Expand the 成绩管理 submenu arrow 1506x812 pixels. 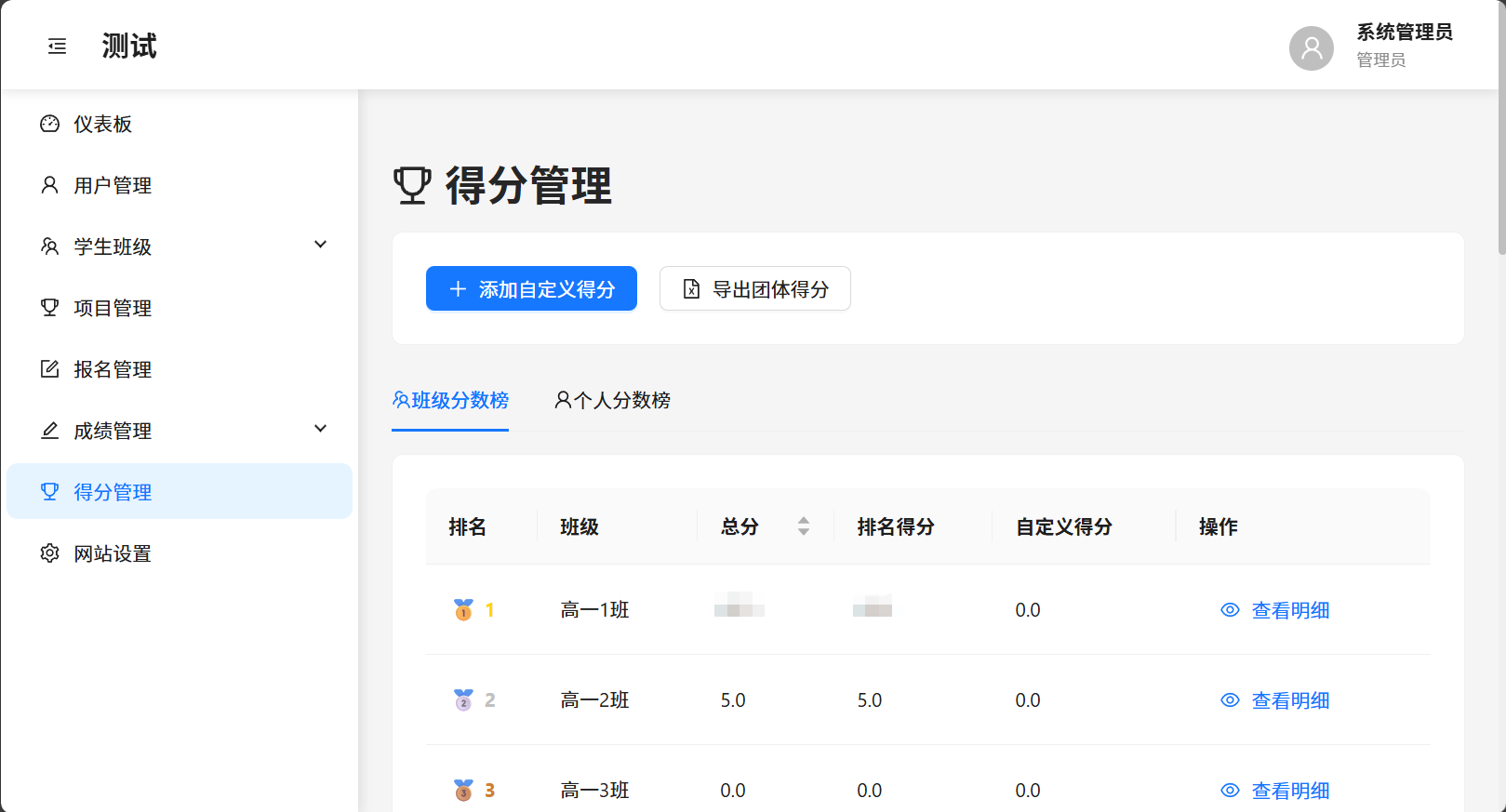point(321,429)
